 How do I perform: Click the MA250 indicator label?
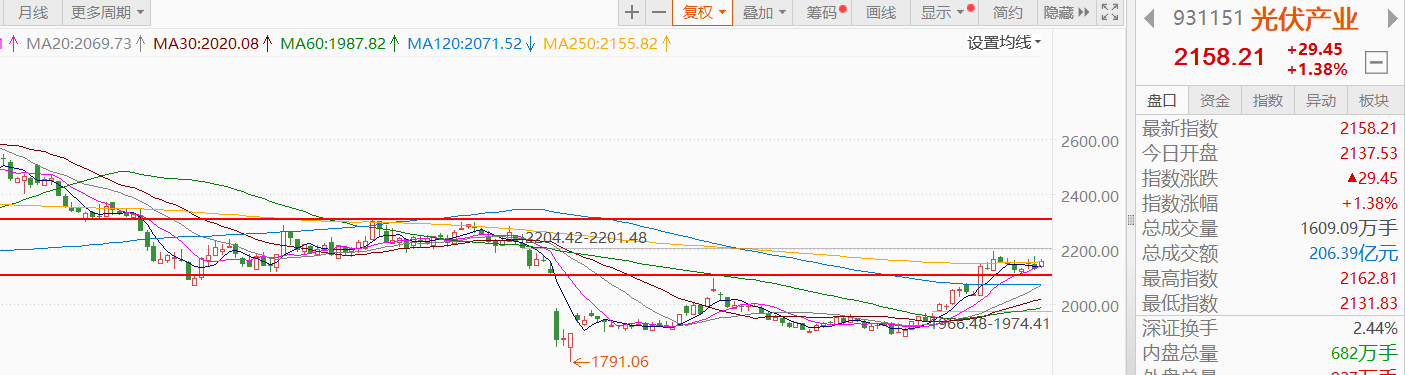point(601,43)
